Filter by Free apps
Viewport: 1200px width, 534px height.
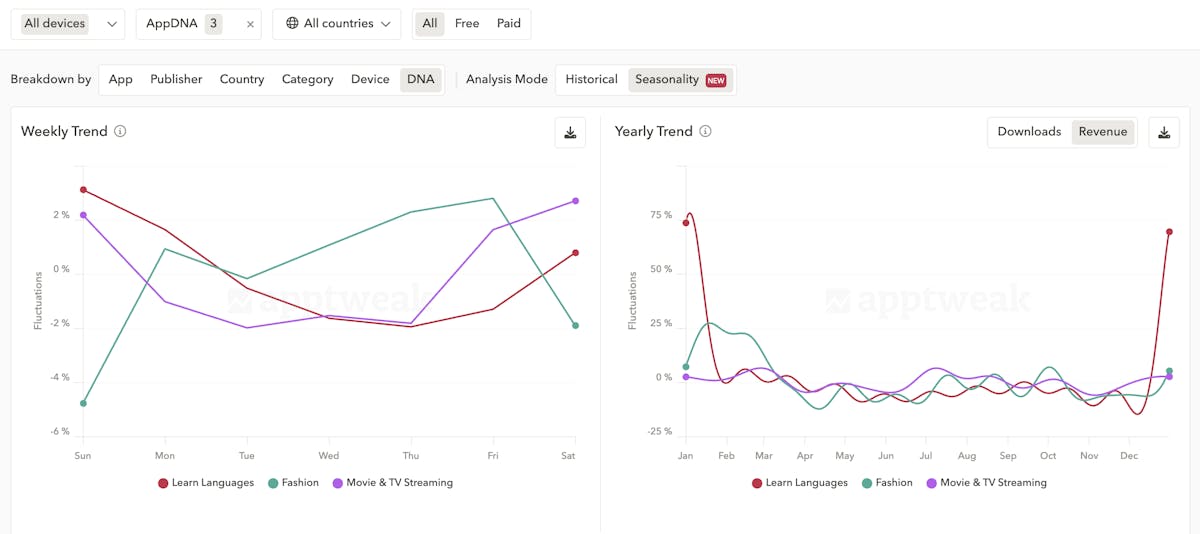coord(467,24)
